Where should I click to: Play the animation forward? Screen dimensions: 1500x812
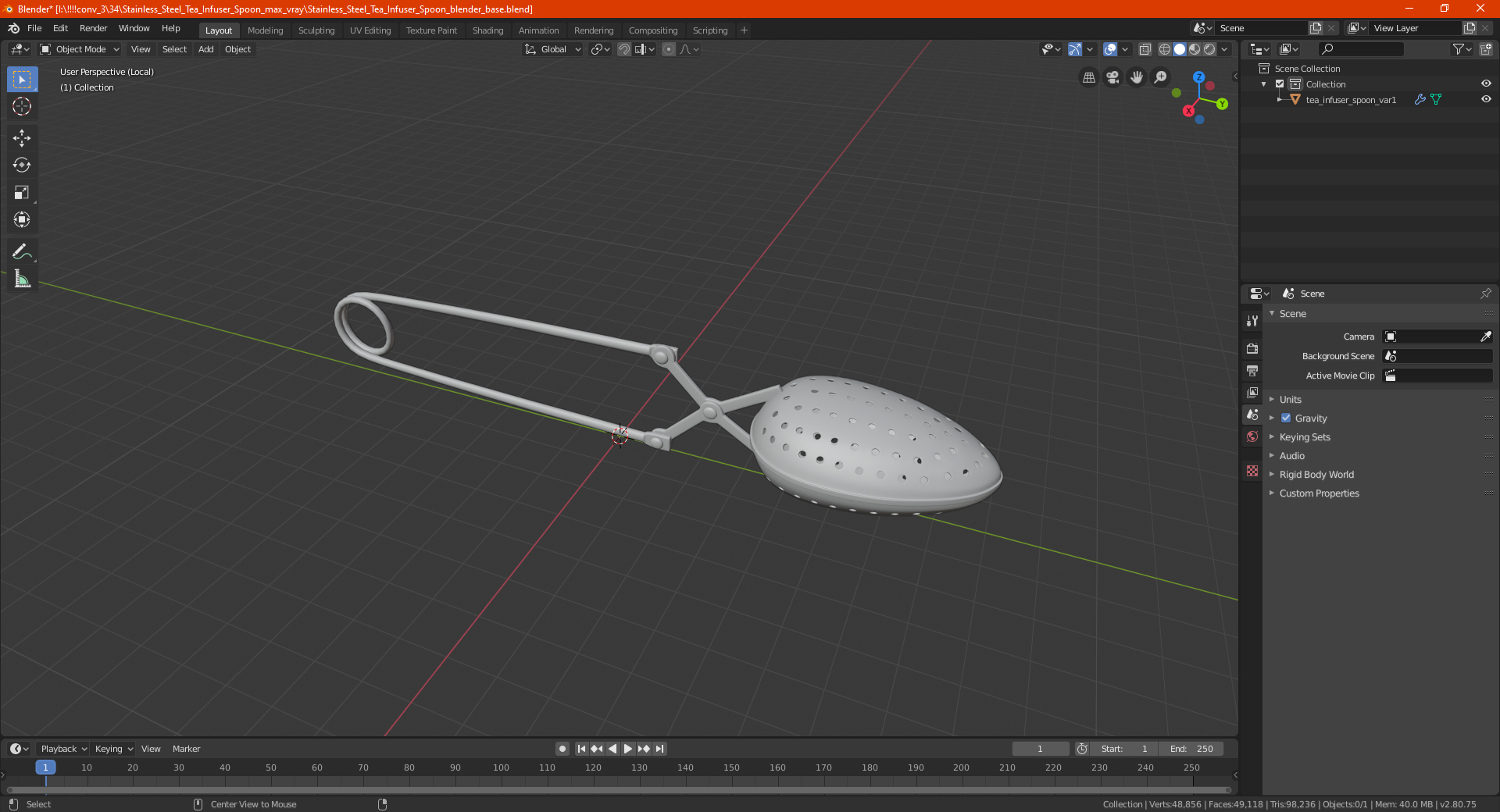point(628,749)
